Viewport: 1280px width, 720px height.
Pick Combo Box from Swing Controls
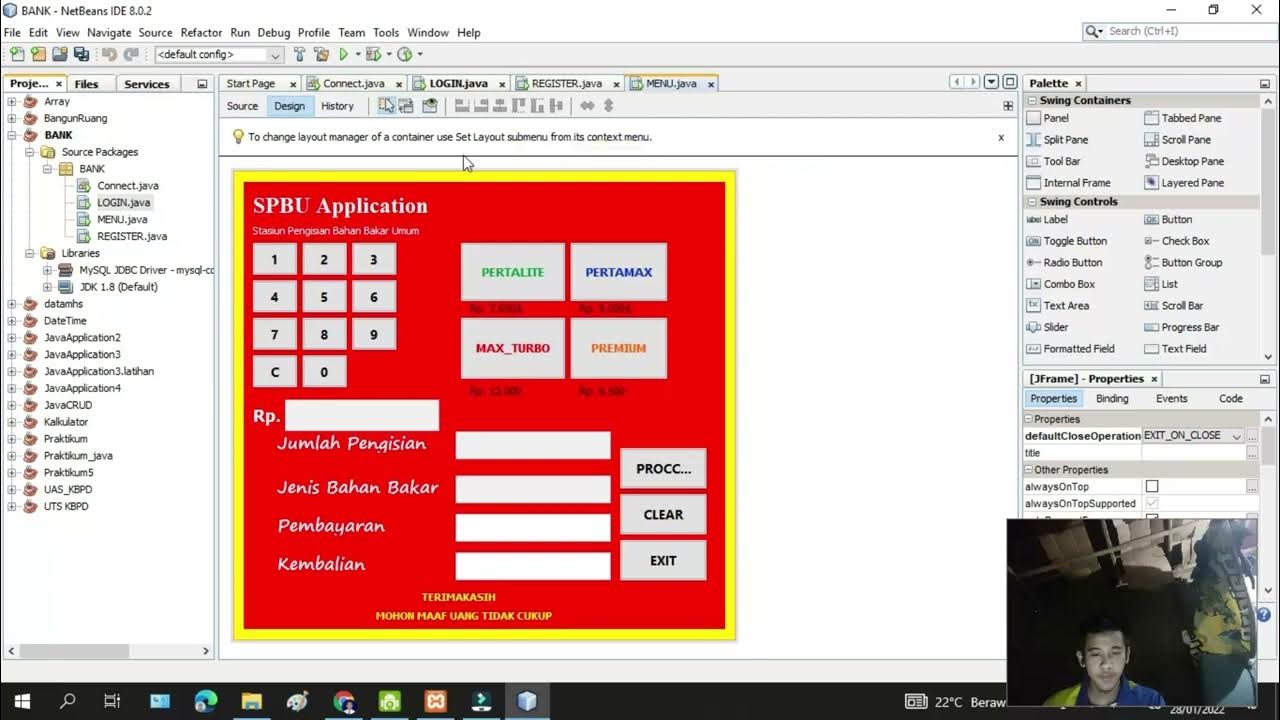pyautogui.click(x=1061, y=284)
